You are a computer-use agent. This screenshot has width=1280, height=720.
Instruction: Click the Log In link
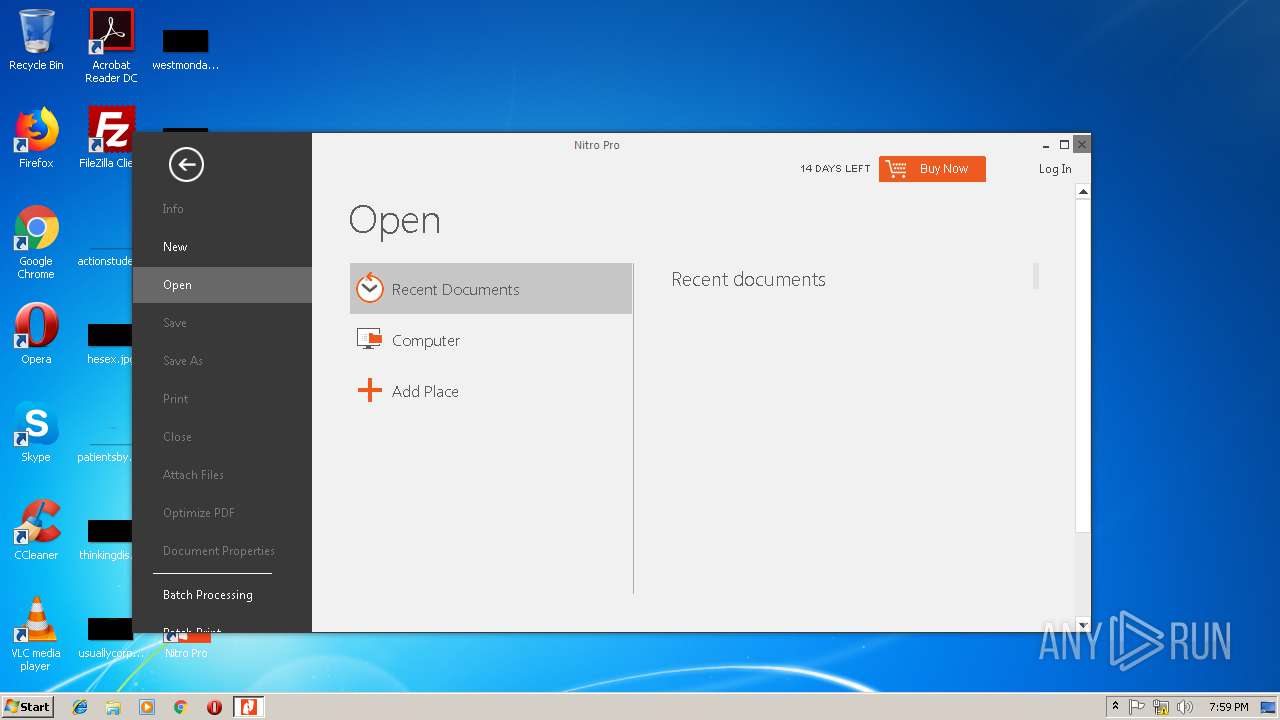click(1055, 169)
